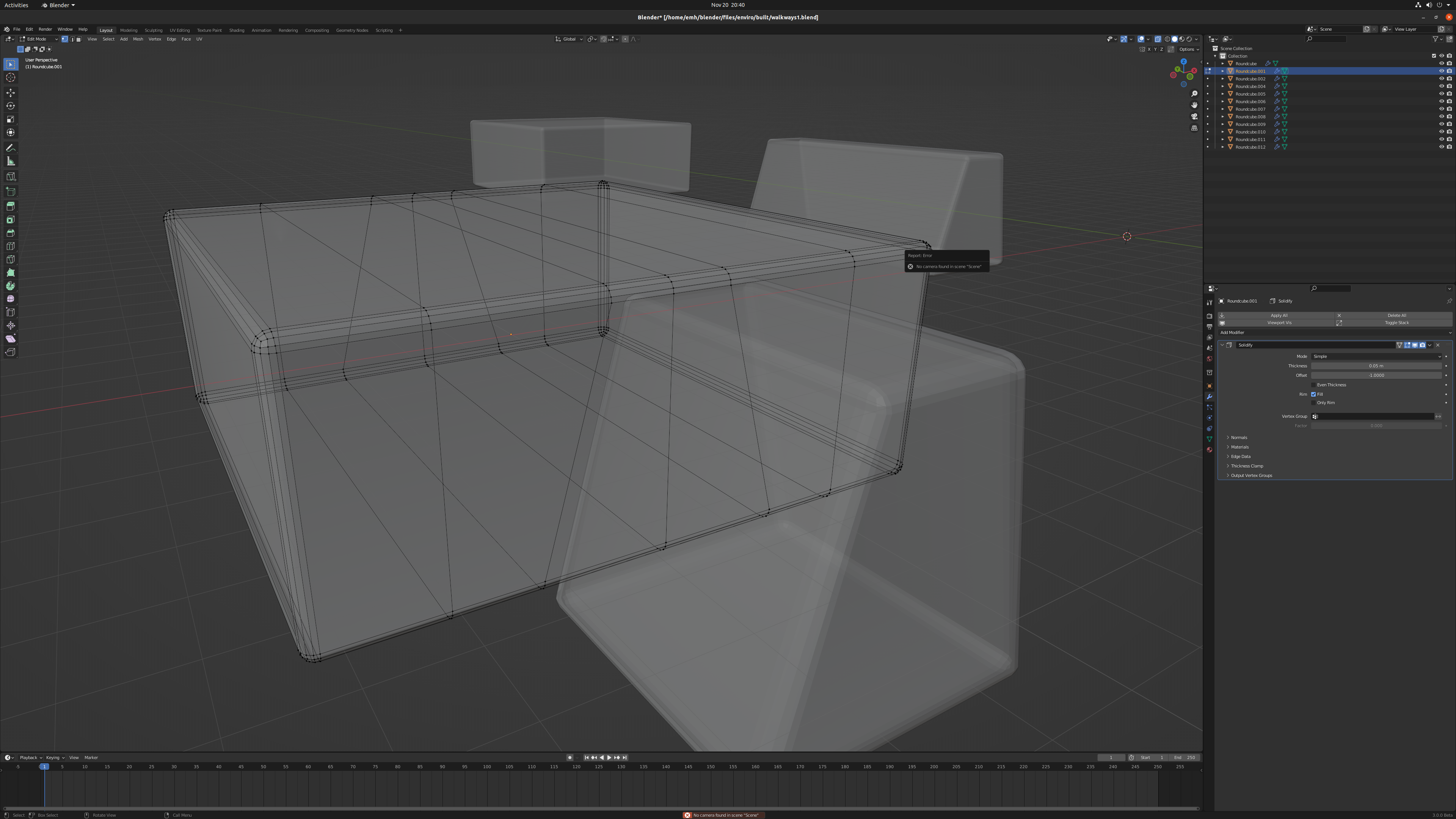Activate the Scale tool
1456x819 pixels.
[11, 119]
